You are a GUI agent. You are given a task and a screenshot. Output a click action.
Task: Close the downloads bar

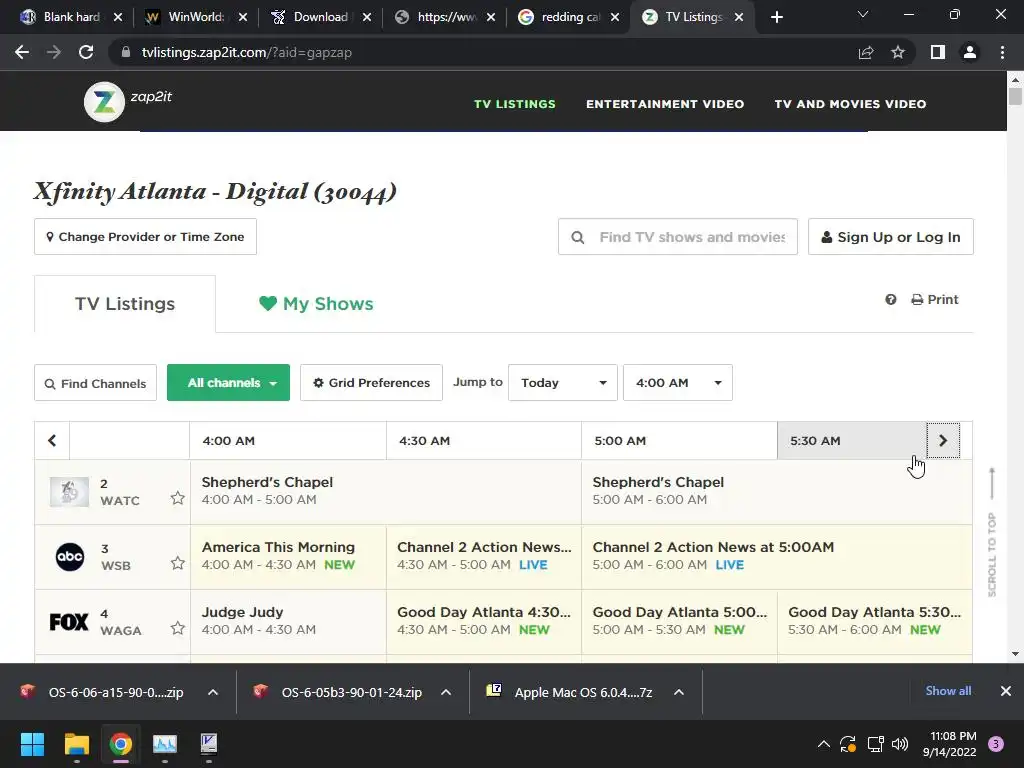click(1006, 691)
